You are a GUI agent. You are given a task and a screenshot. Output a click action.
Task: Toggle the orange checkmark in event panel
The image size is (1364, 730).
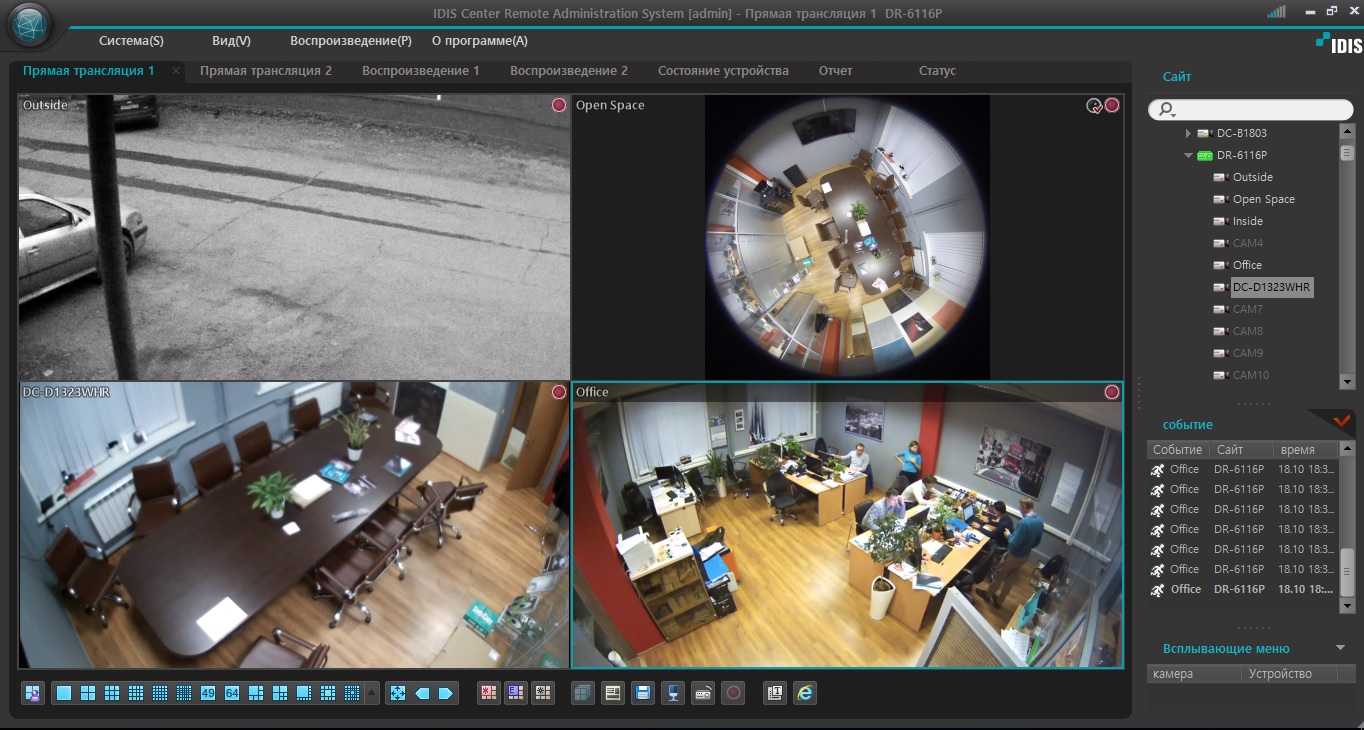1341,421
